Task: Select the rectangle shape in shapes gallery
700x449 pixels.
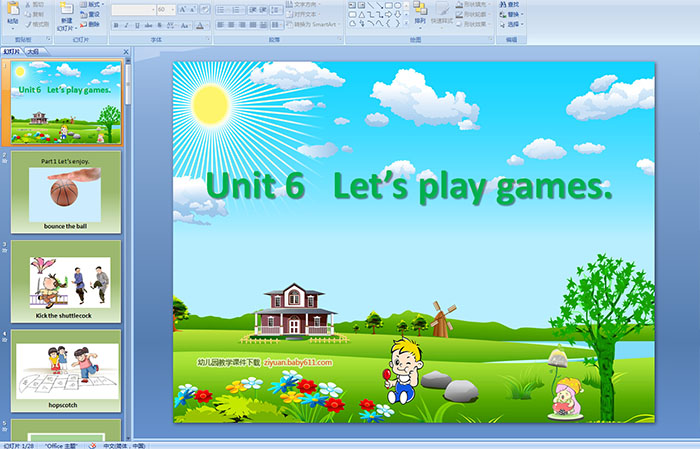Action: [x=389, y=5]
